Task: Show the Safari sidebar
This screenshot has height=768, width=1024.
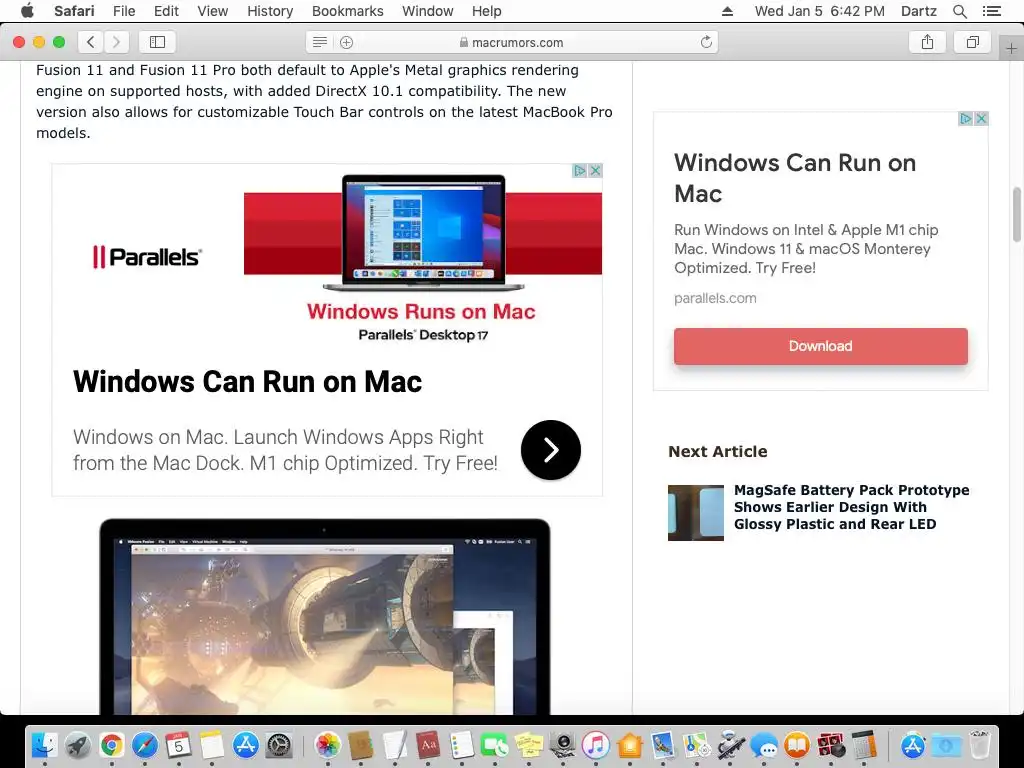Action: click(x=157, y=42)
